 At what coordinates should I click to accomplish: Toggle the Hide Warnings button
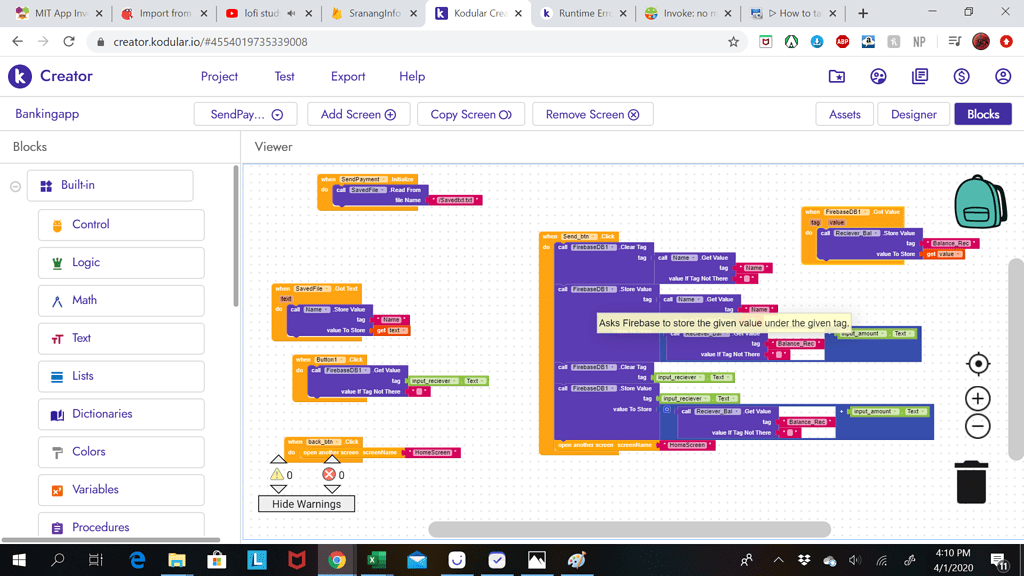click(306, 504)
